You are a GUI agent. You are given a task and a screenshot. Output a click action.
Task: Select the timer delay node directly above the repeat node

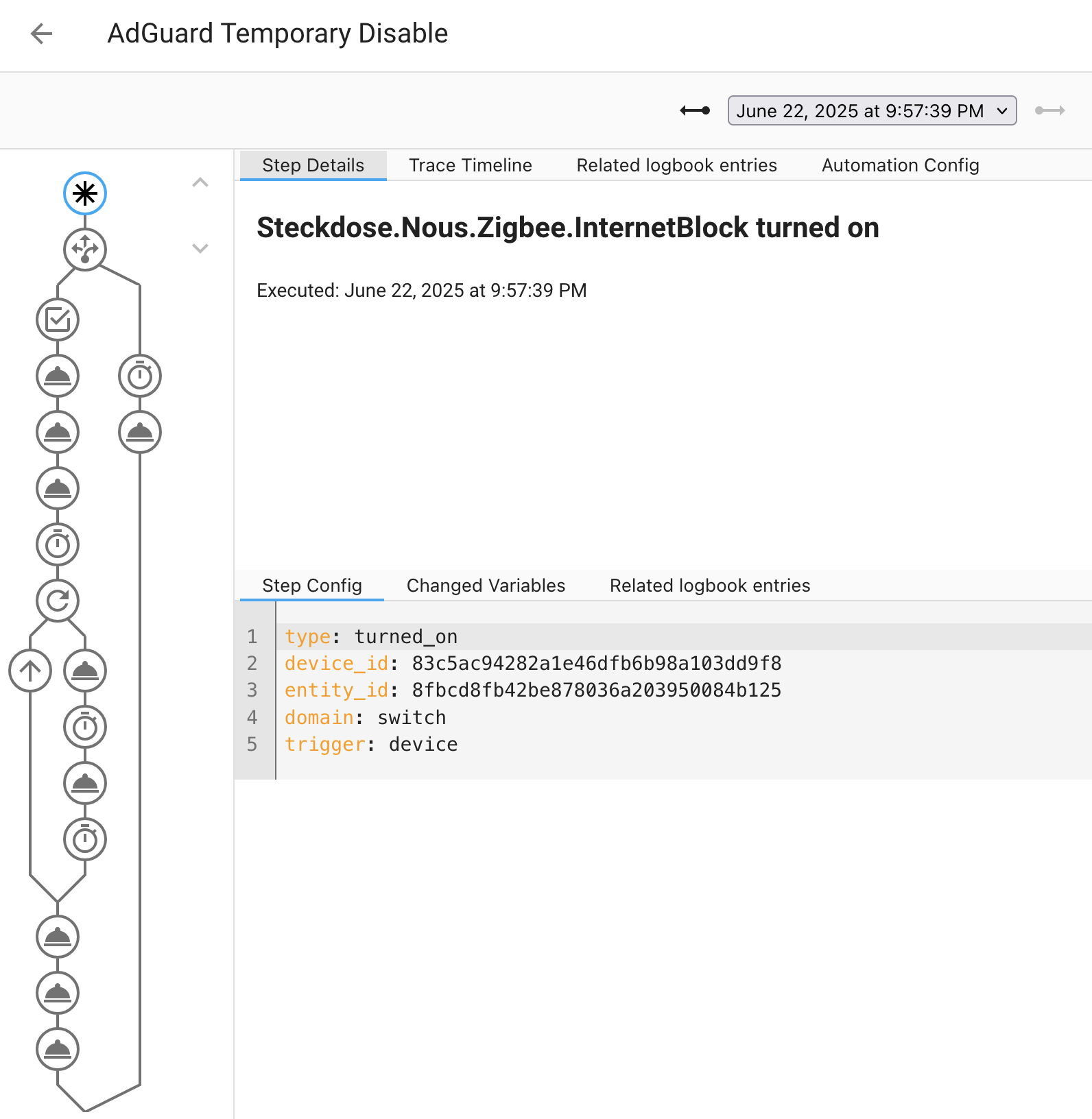(x=58, y=545)
